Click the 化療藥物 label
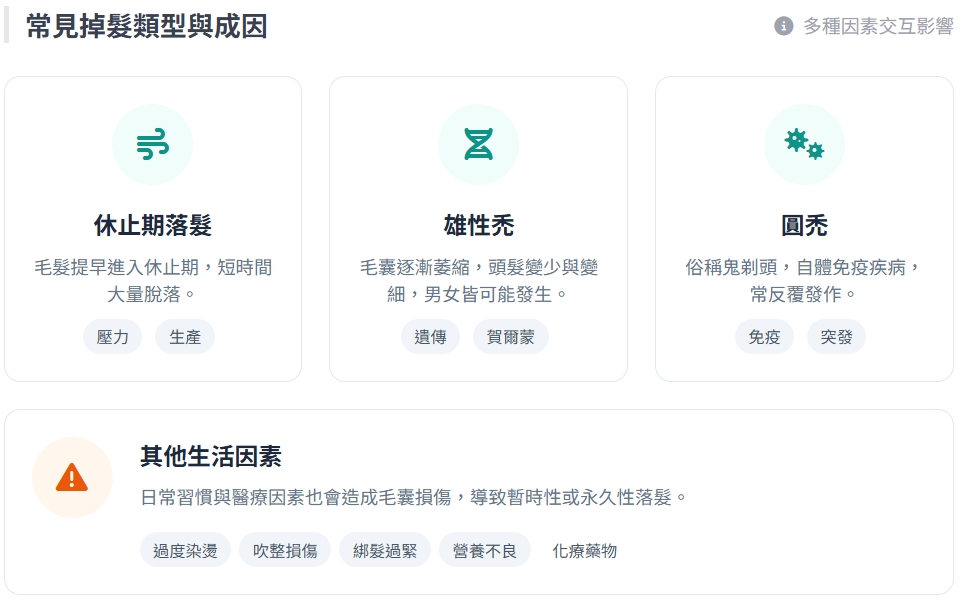This screenshot has width=968, height=605. click(585, 550)
